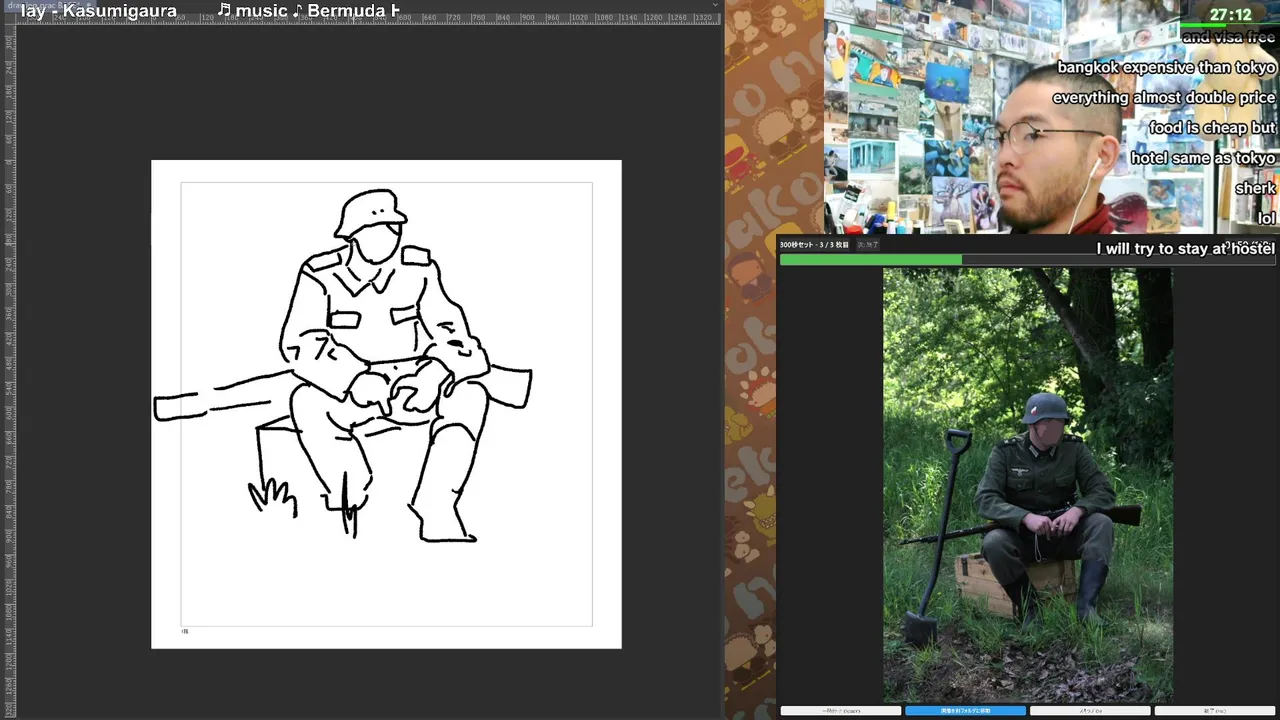Click the 'I will try to stay at hostel' caption

pyautogui.click(x=1185, y=248)
